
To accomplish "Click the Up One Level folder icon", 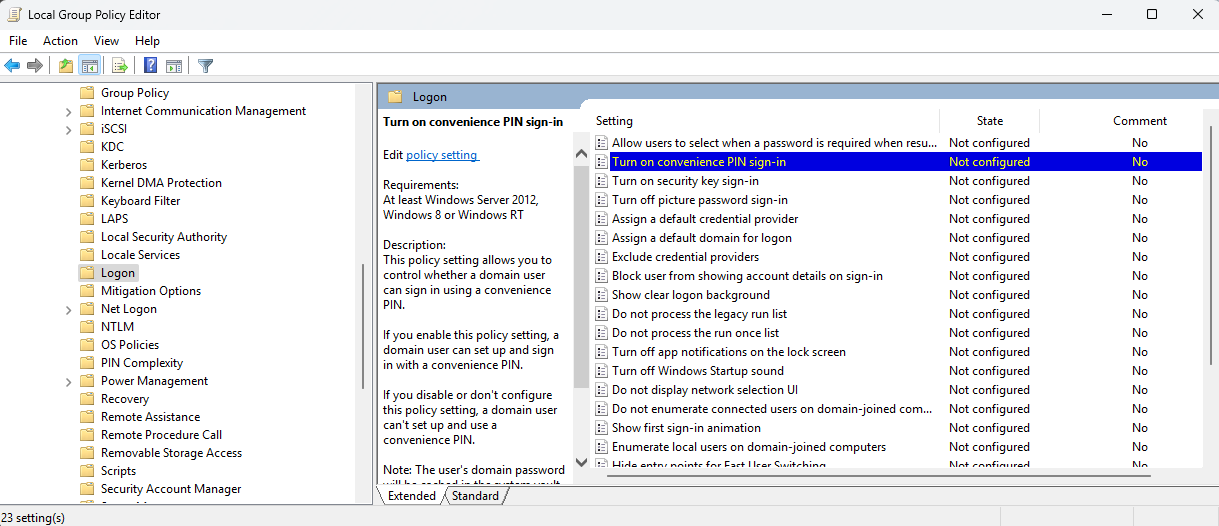I will click(66, 66).
